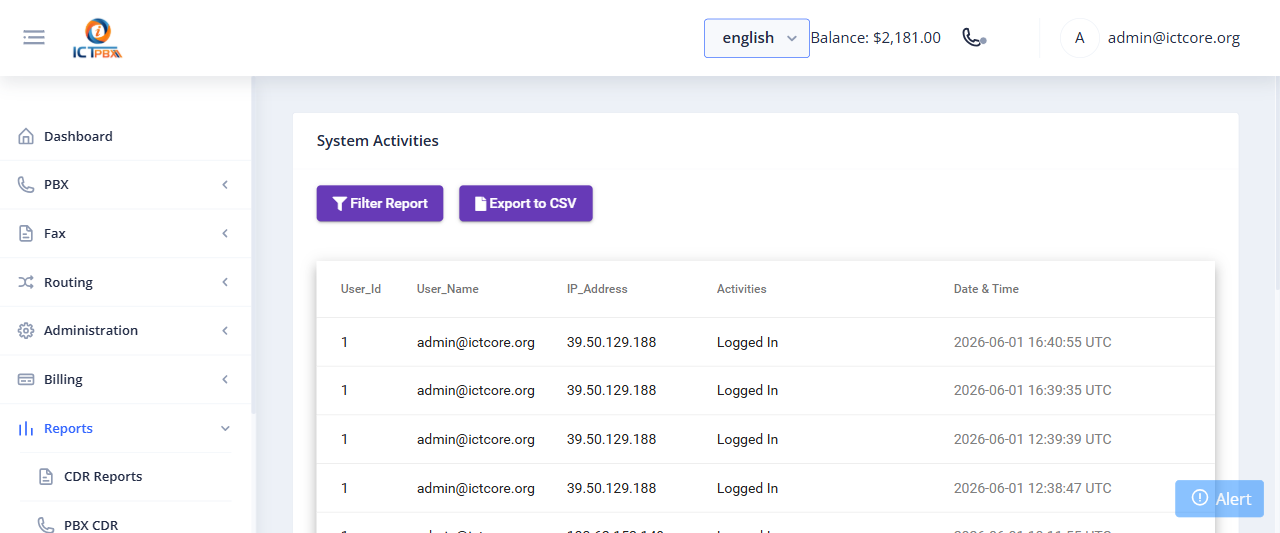The height and width of the screenshot is (533, 1280).
Task: Click the Routing shuffle icon
Action: click(x=26, y=282)
